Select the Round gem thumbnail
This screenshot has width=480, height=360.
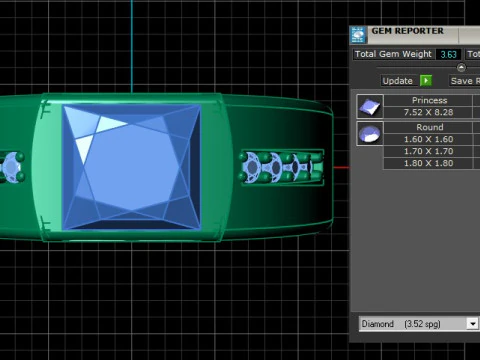coord(370,134)
